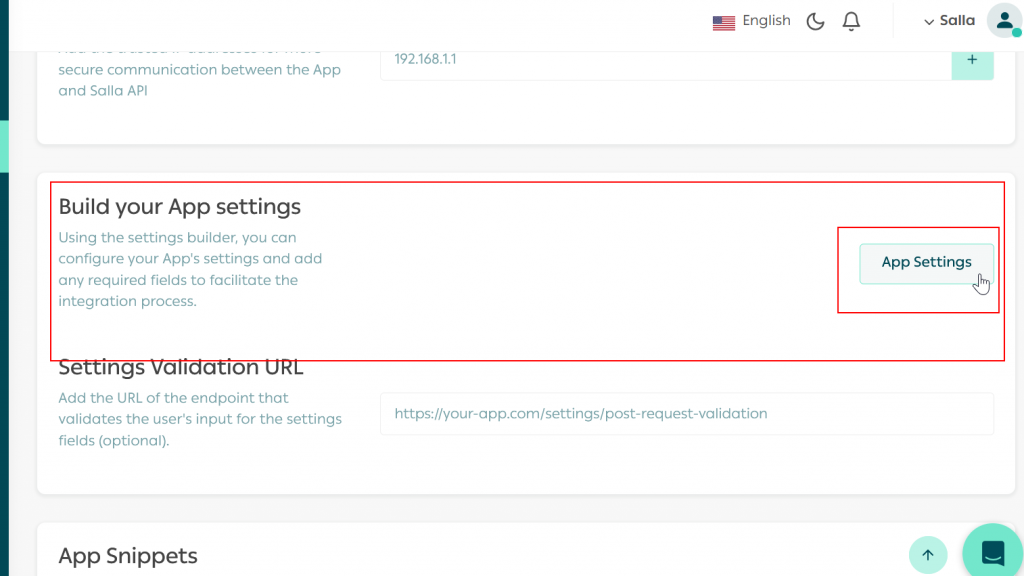
Task: Open the Settings Validation URL section
Action: click(x=181, y=367)
